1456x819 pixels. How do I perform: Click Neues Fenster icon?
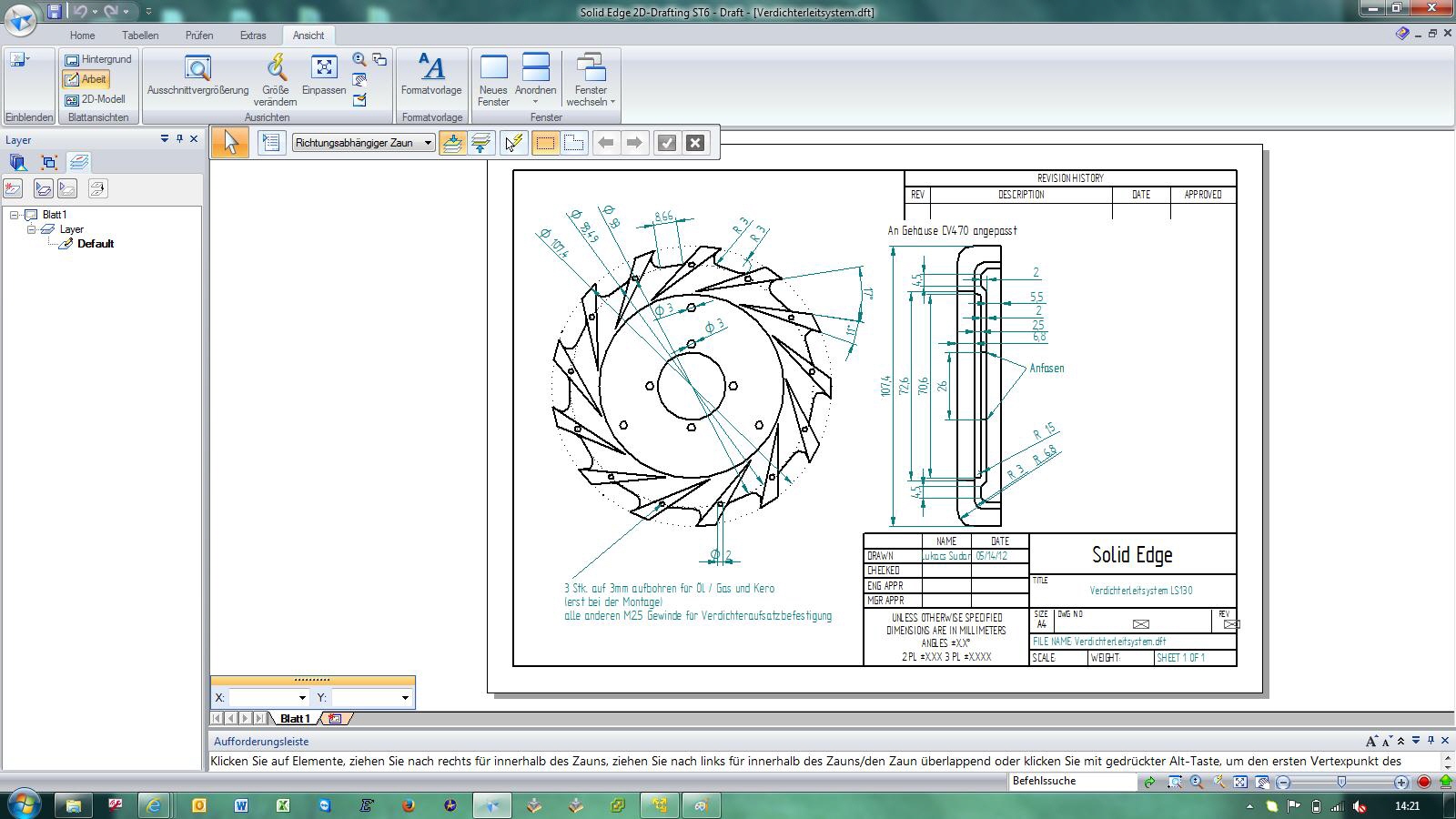click(493, 80)
